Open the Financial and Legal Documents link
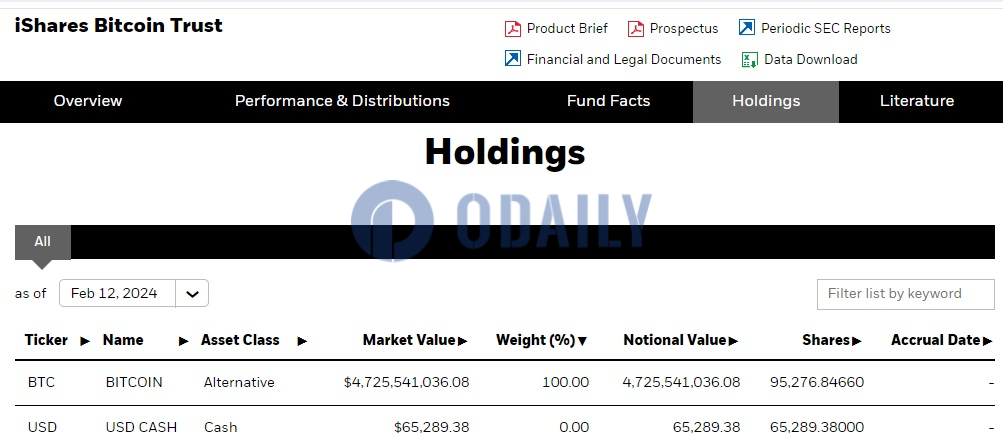Viewport: 1003px width, 444px height. 624,59
